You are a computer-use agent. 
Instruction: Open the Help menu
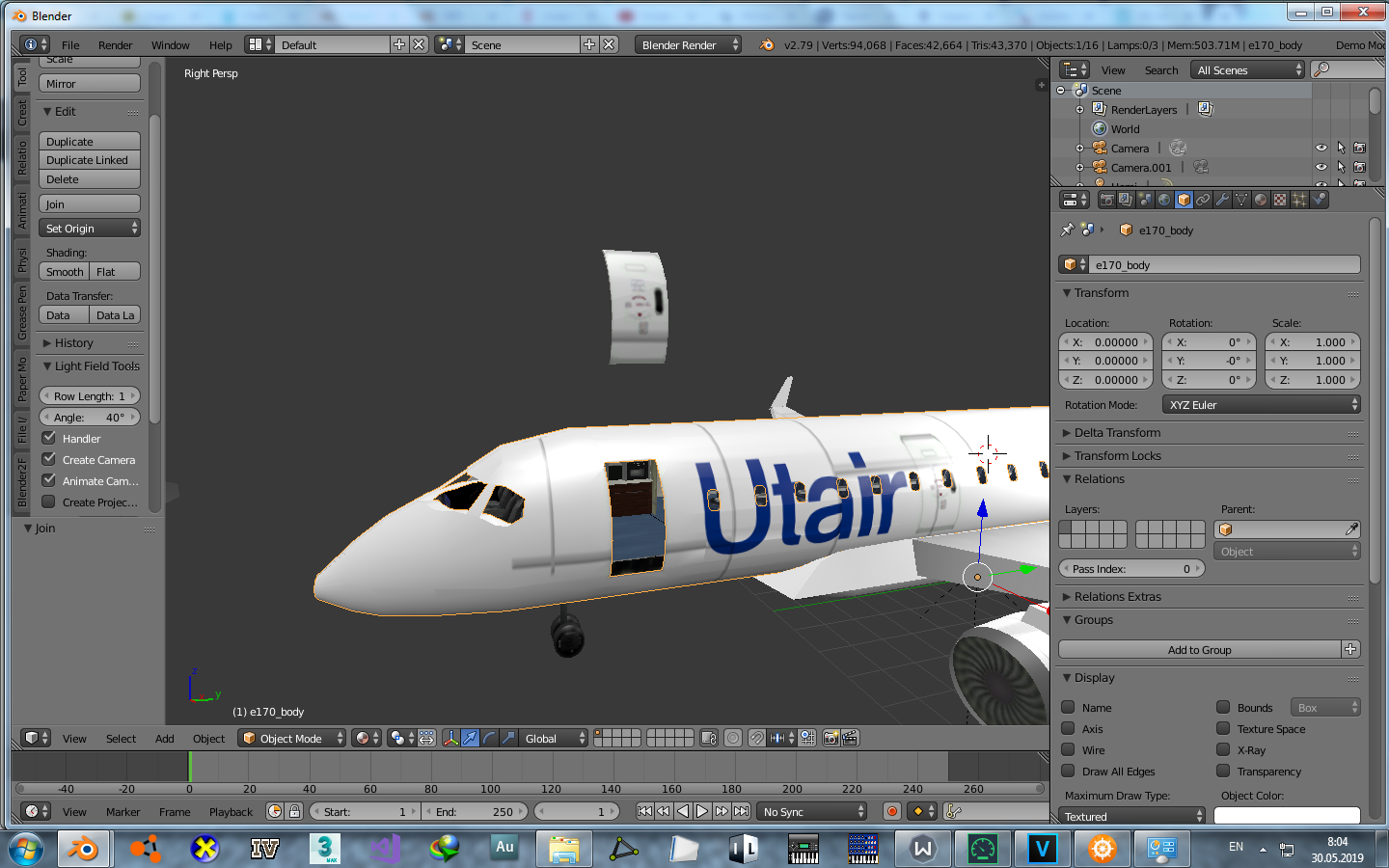tap(220, 44)
